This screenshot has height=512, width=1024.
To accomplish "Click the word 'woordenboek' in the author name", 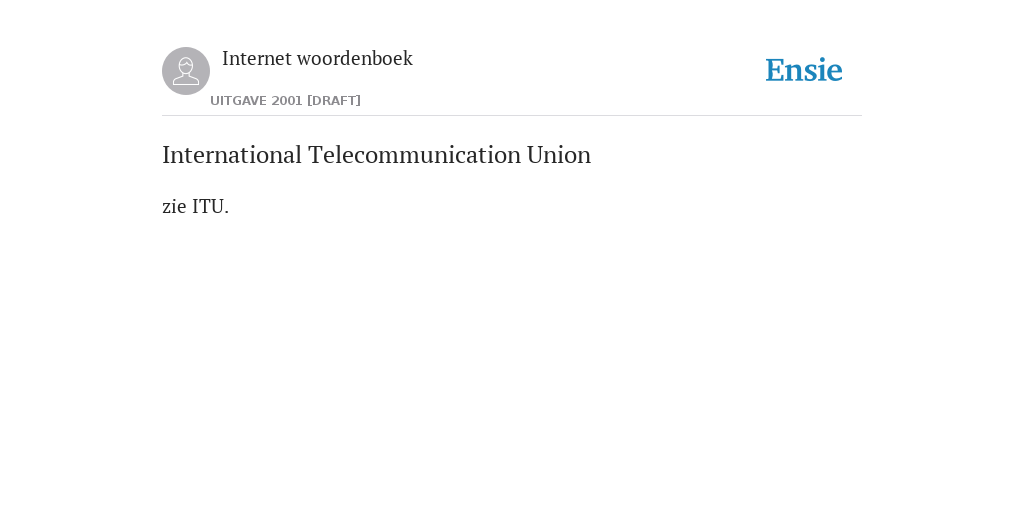I will tap(355, 59).
